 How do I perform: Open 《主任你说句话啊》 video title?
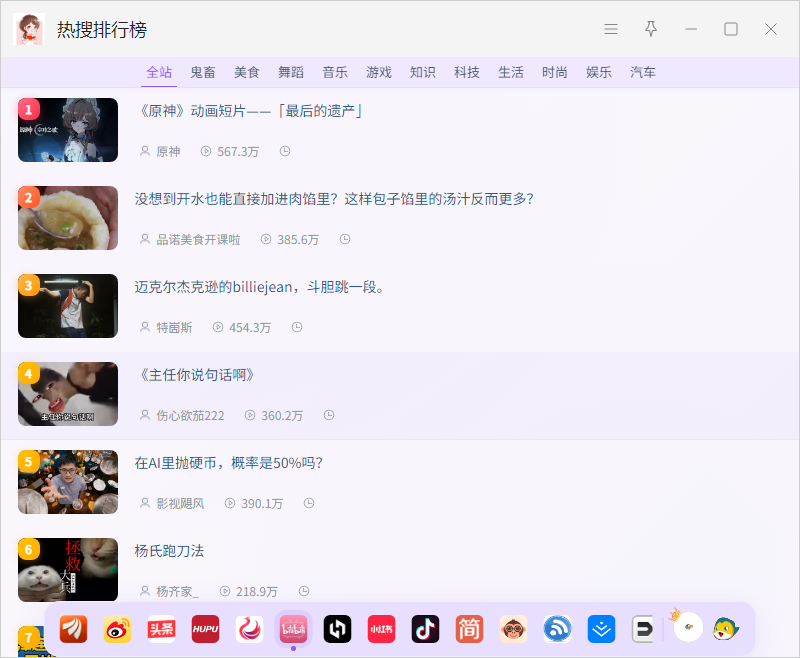click(x=196, y=375)
